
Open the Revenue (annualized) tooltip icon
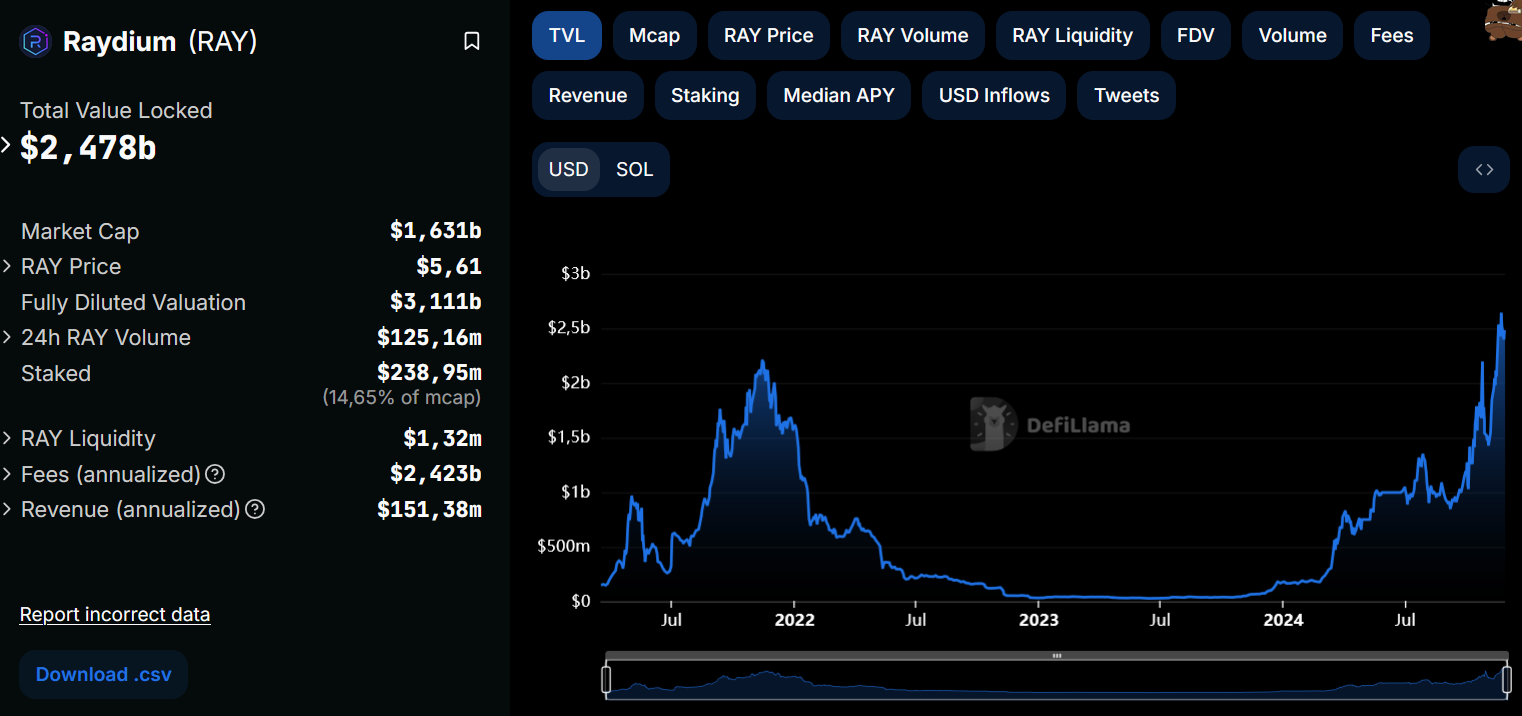pyautogui.click(x=254, y=509)
